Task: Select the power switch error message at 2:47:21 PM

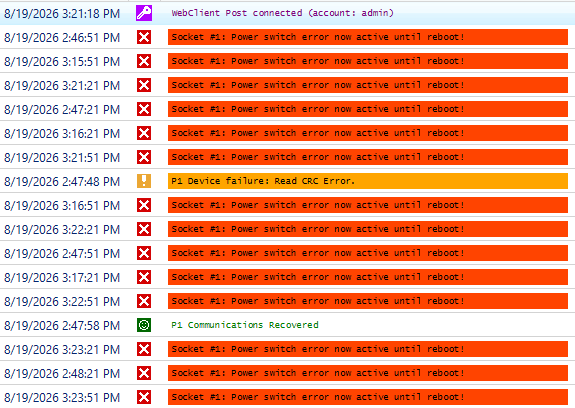Action: point(368,109)
